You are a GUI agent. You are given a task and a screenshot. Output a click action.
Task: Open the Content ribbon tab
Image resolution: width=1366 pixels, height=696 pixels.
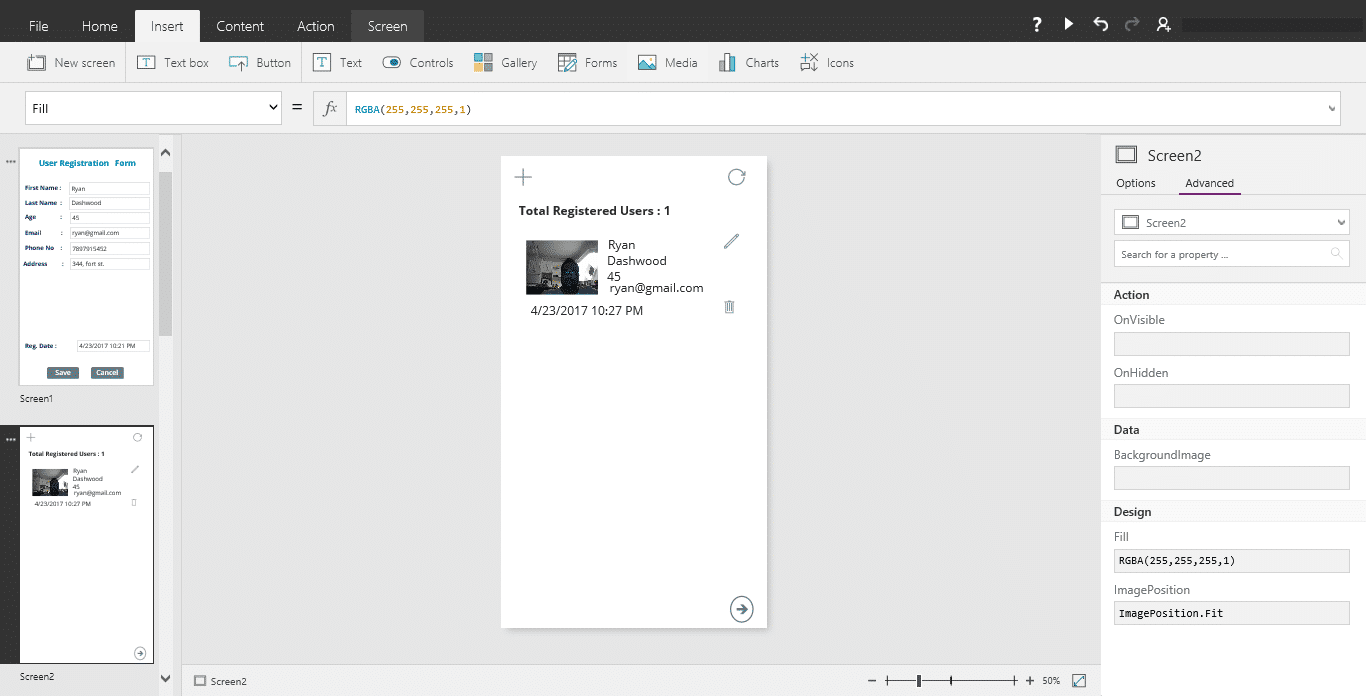pos(240,26)
